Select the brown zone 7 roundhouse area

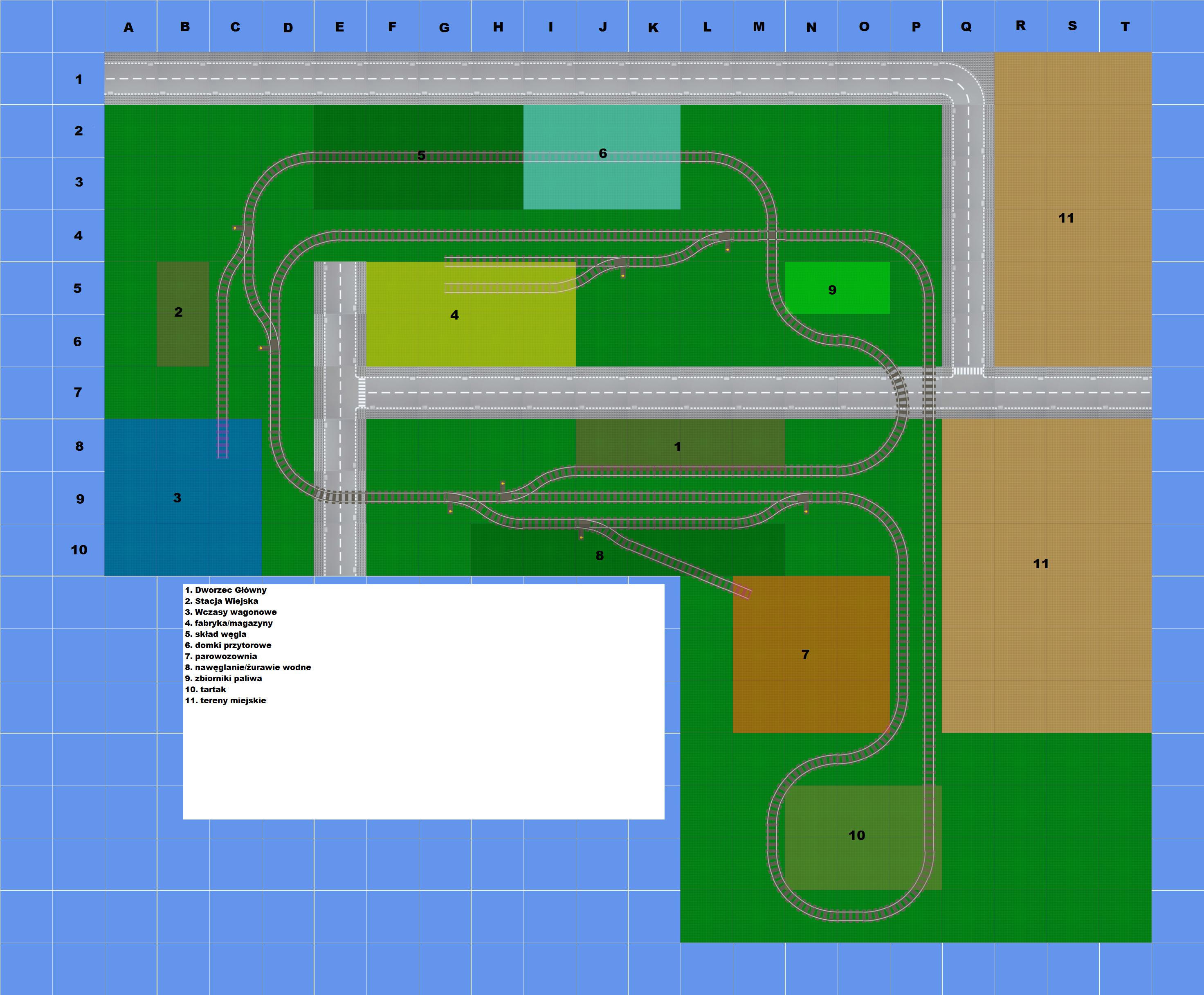811,654
